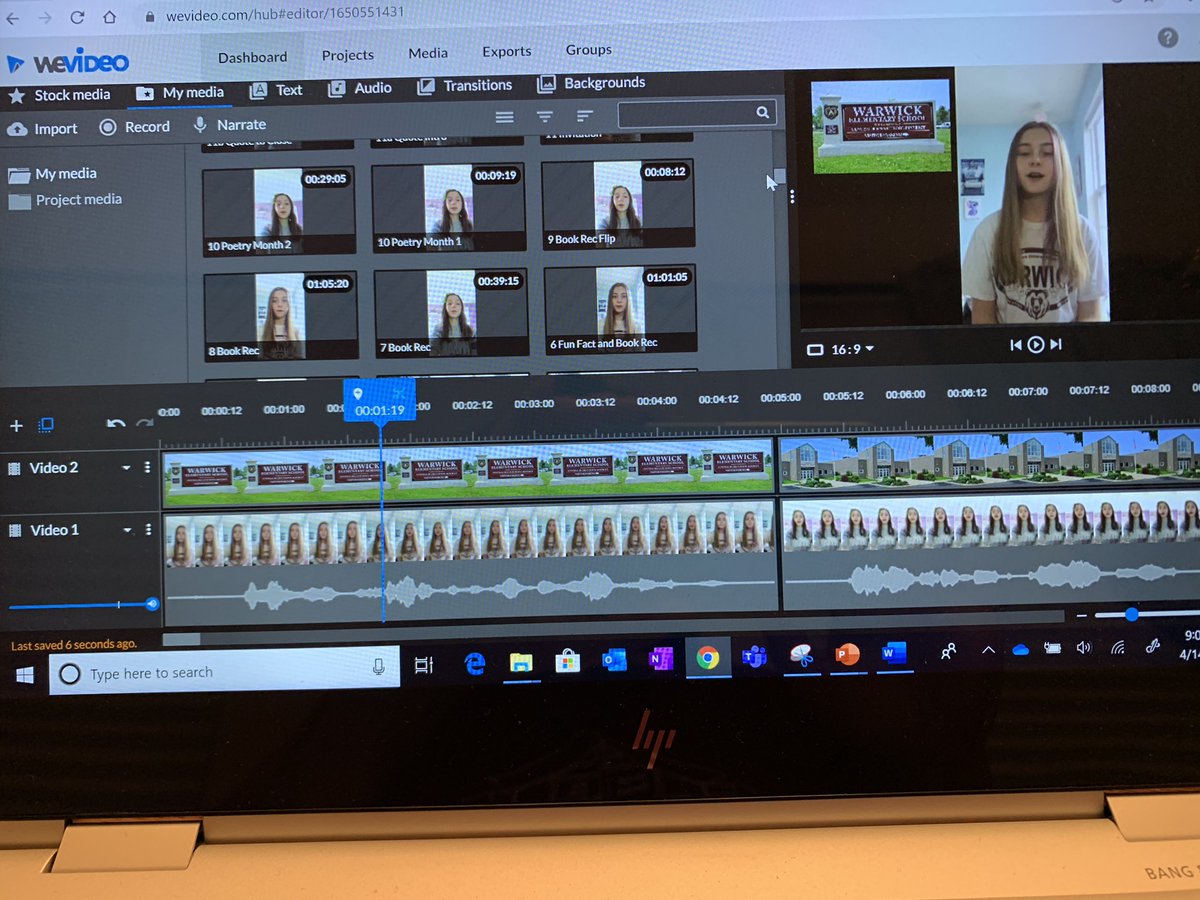Viewport: 1200px width, 900px height.
Task: Click the search magnifier icon
Action: (x=762, y=113)
